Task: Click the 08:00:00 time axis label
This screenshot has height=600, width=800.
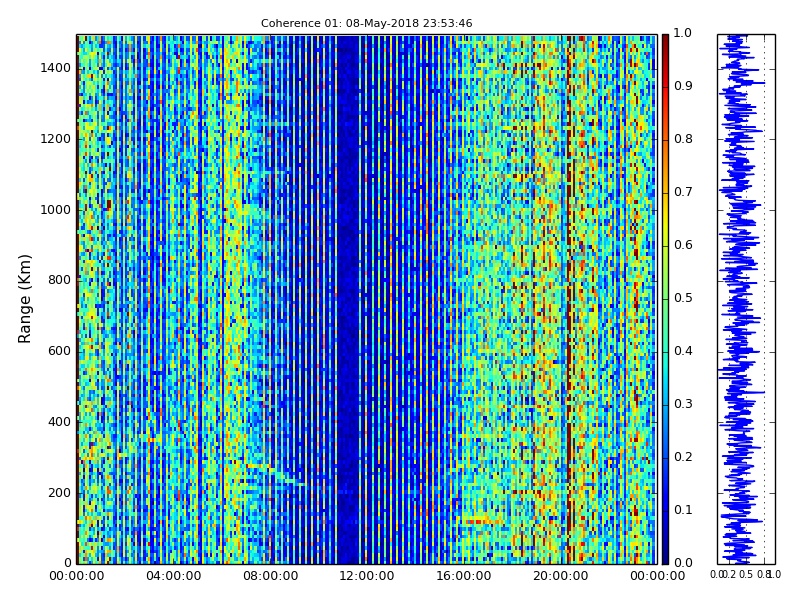Action: (x=270, y=577)
